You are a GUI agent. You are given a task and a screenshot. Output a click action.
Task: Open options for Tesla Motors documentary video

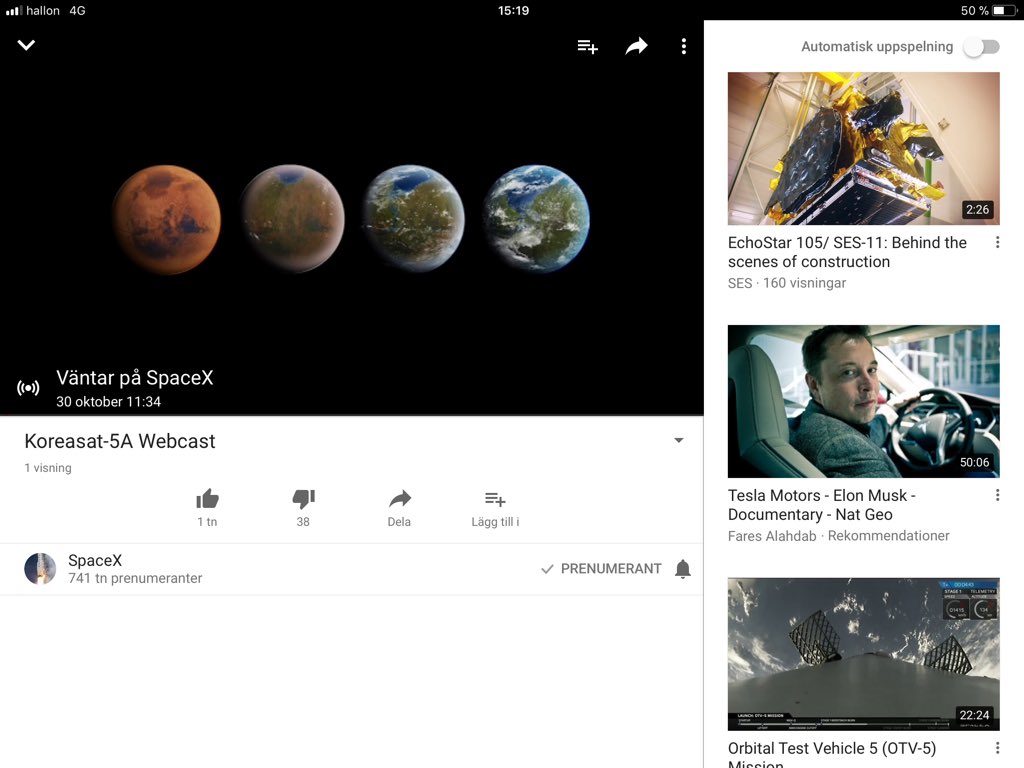tap(997, 495)
